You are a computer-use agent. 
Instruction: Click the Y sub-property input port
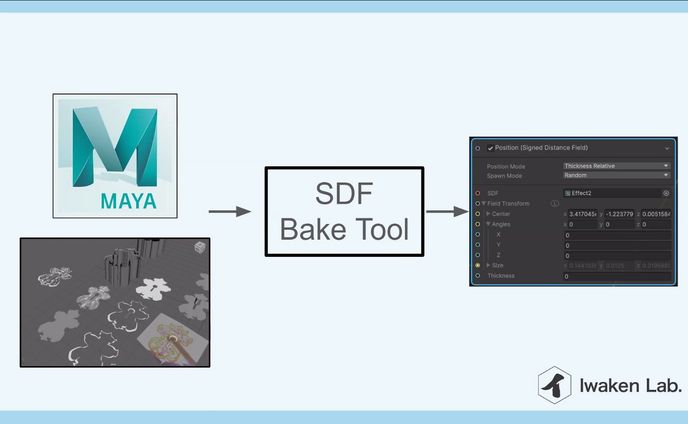tap(477, 245)
